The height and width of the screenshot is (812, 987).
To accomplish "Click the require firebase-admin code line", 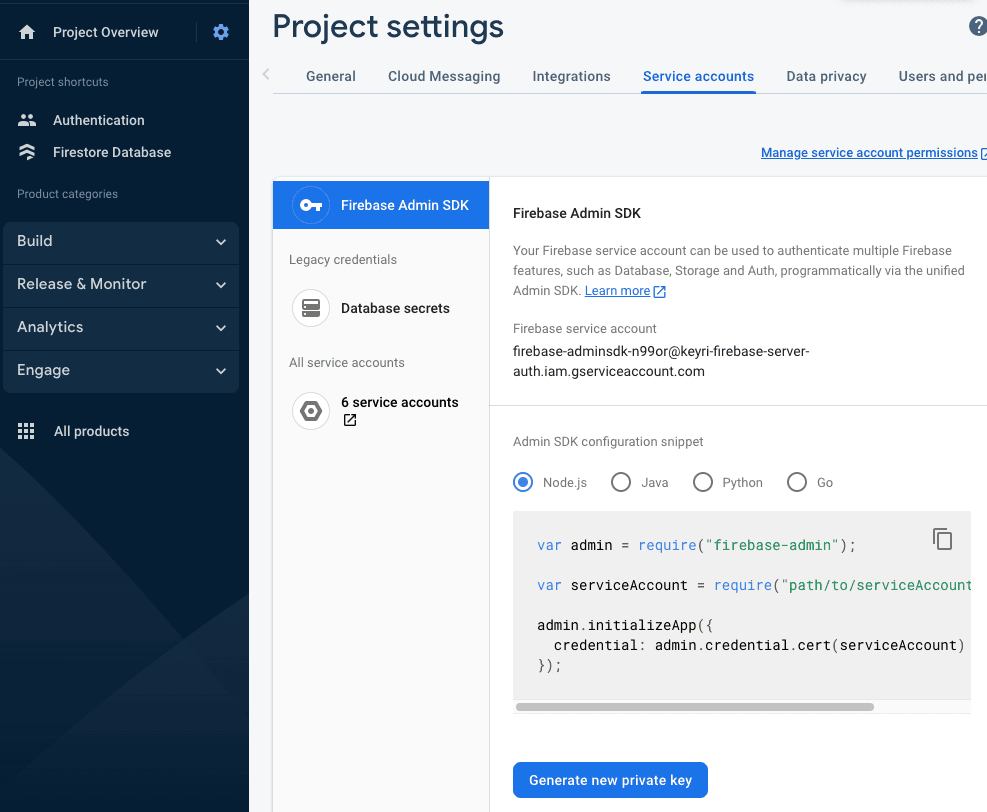I will tap(696, 545).
